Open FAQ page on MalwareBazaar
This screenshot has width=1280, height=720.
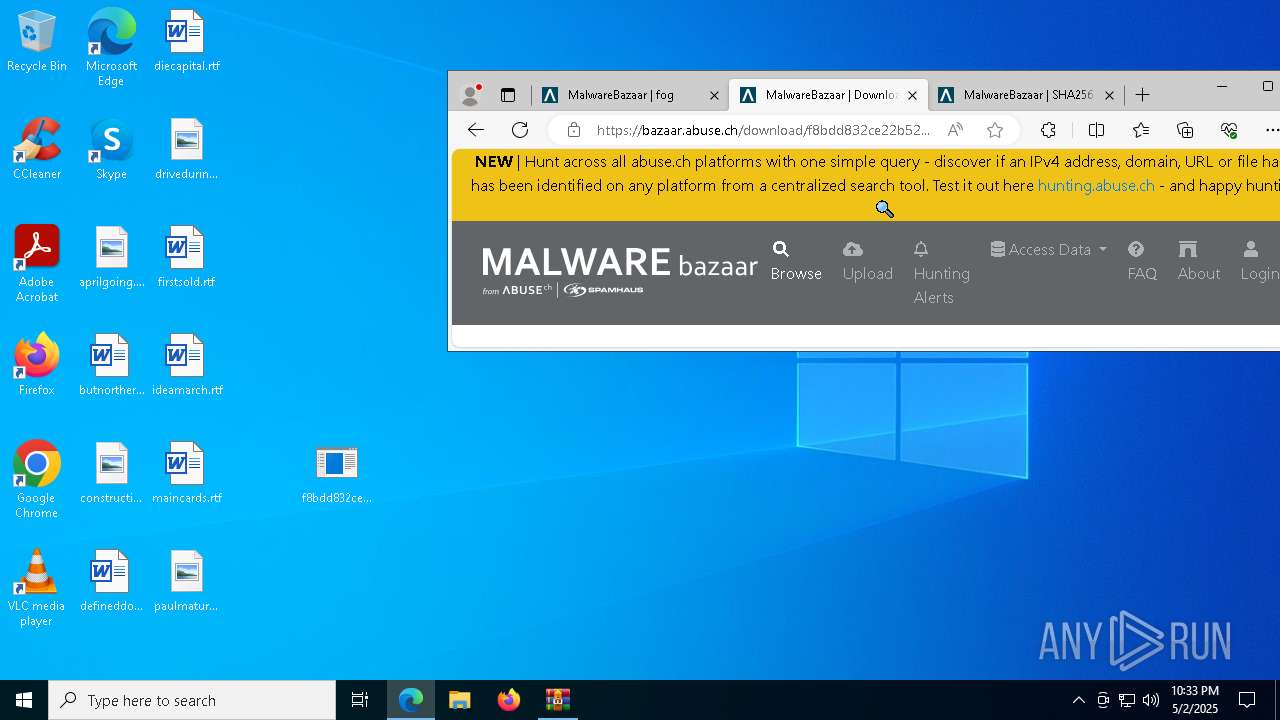tap(1142, 261)
